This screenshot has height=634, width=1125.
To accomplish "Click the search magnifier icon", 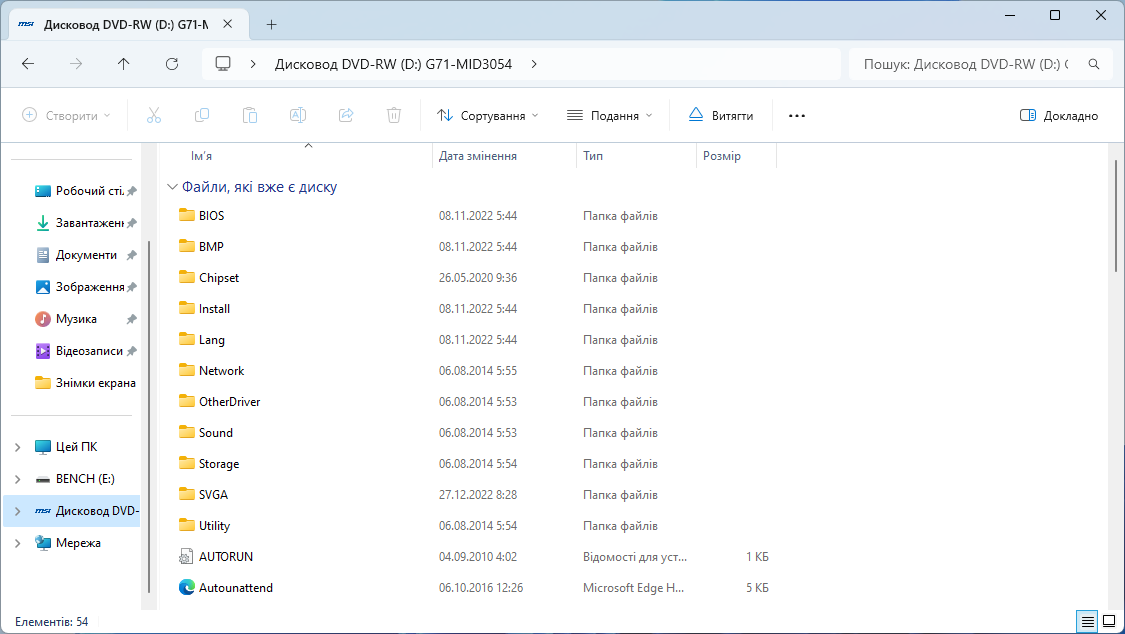I will coord(1093,64).
